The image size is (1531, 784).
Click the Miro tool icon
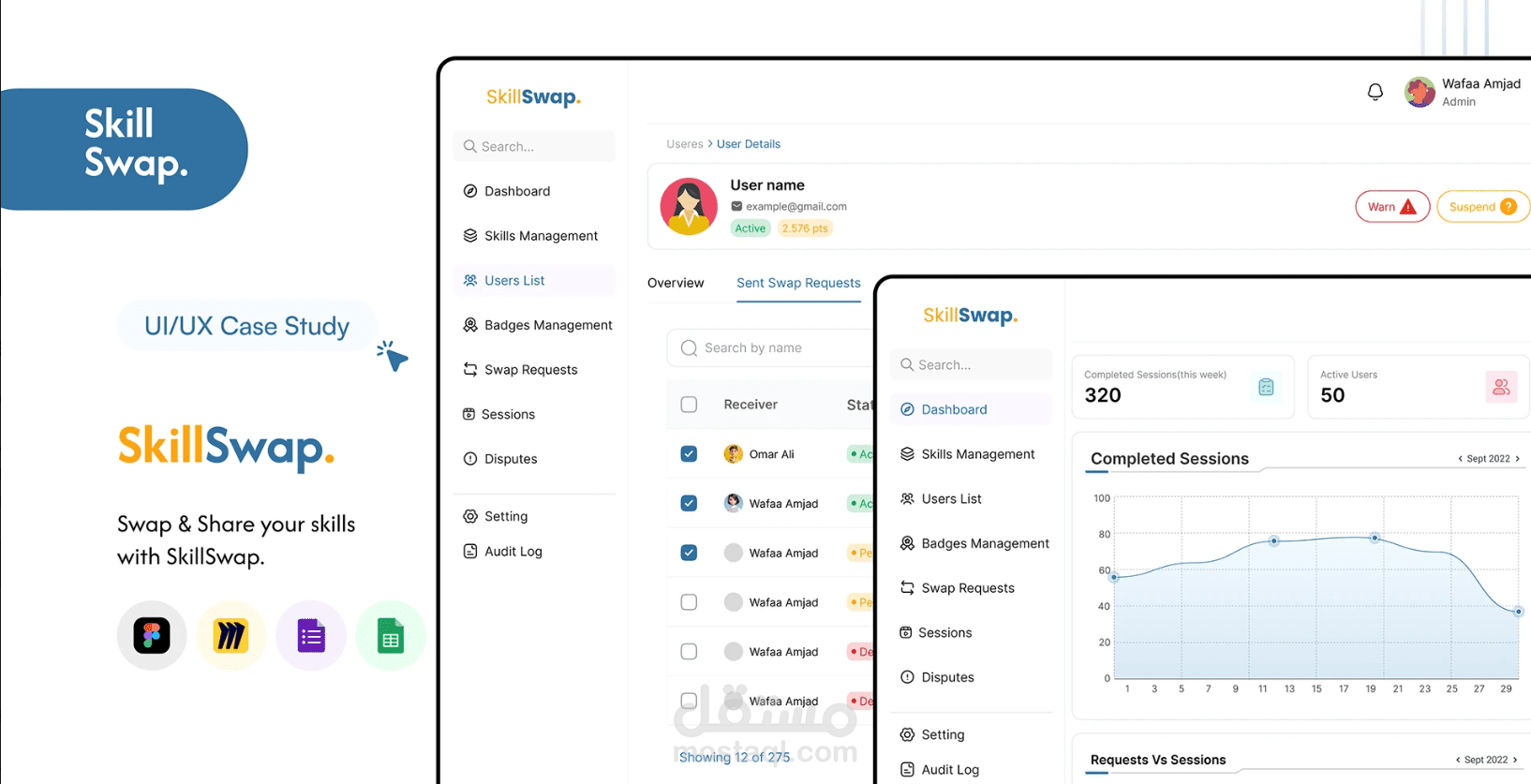[x=230, y=636]
